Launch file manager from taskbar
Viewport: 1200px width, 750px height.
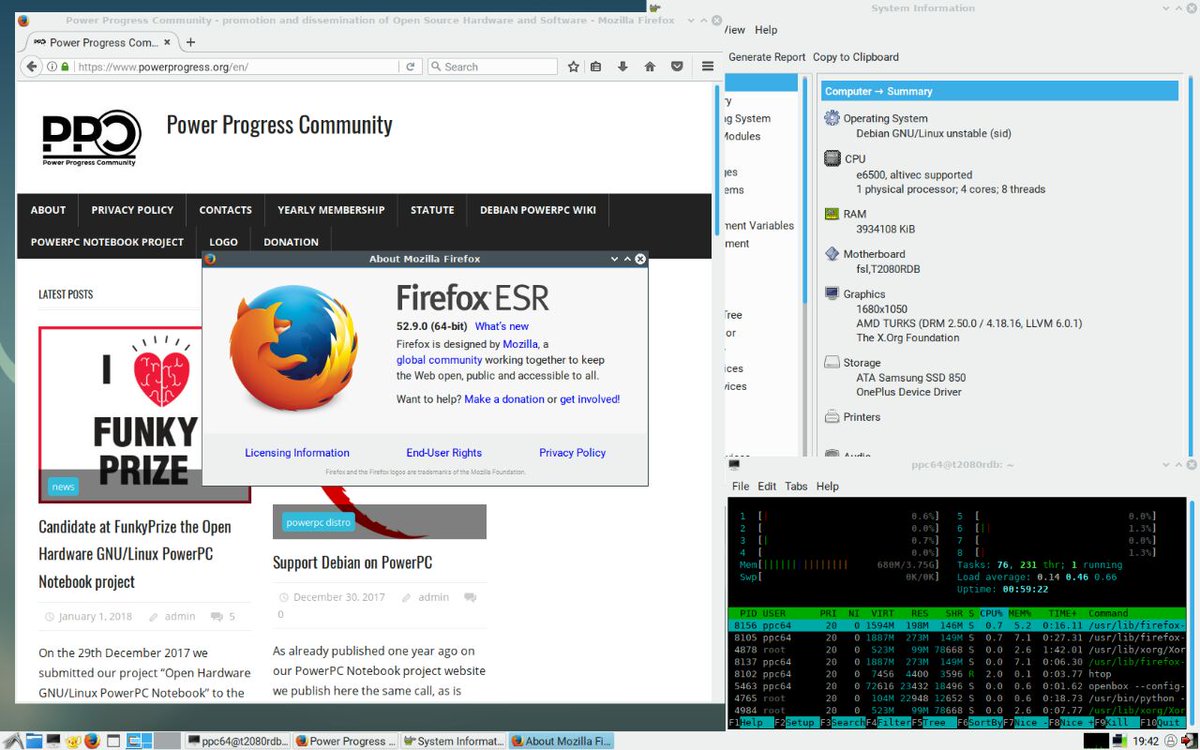(x=35, y=741)
